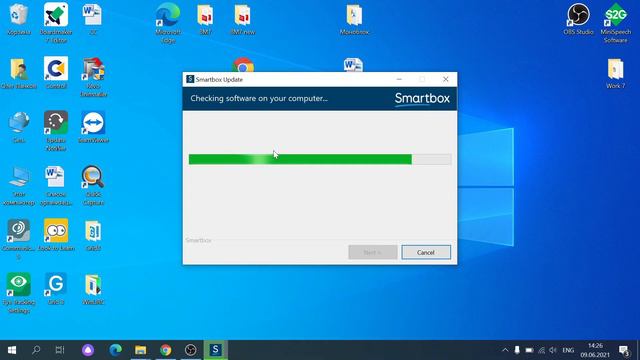Select the Mousebox folder icon
The image size is (640, 360).
[354, 20]
